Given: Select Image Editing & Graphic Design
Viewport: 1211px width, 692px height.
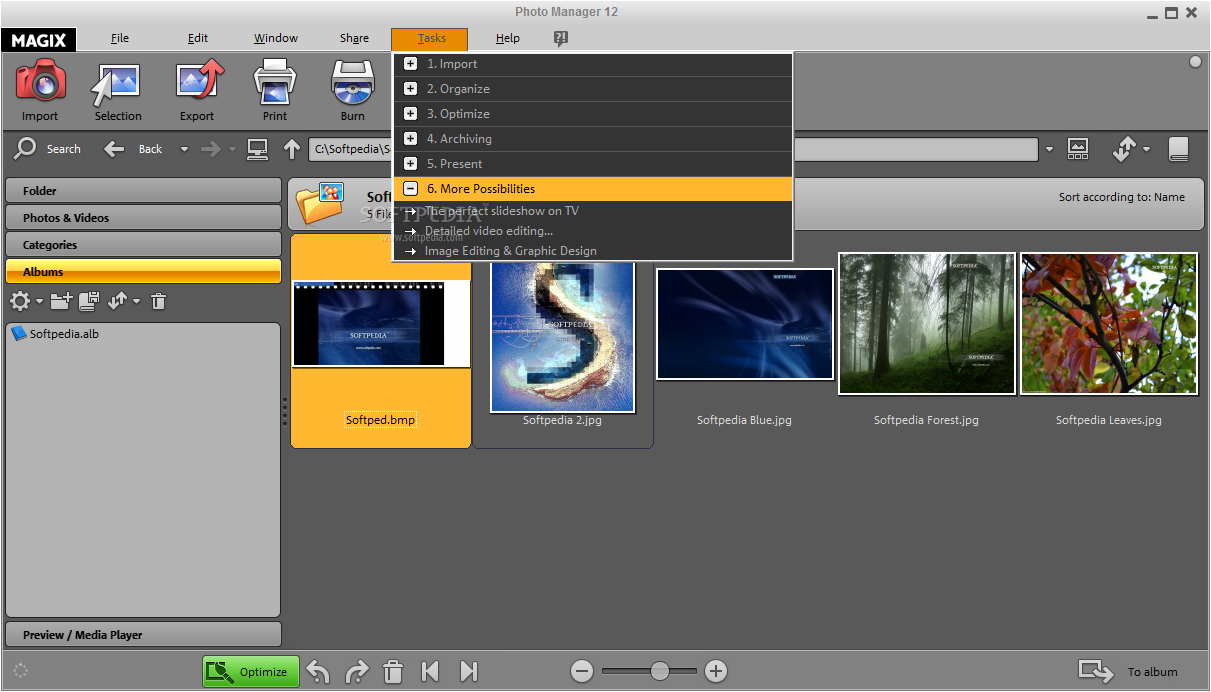Looking at the screenshot, I should (510, 251).
